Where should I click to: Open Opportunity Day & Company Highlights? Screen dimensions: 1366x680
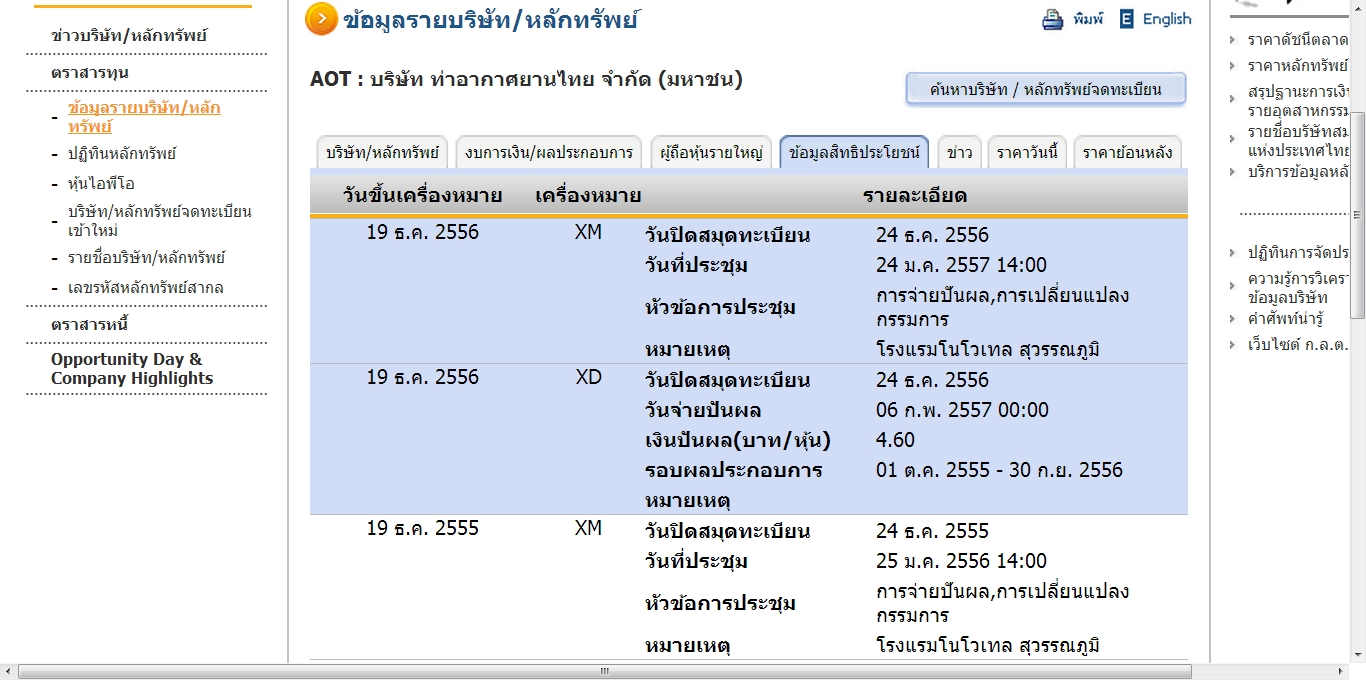(132, 369)
